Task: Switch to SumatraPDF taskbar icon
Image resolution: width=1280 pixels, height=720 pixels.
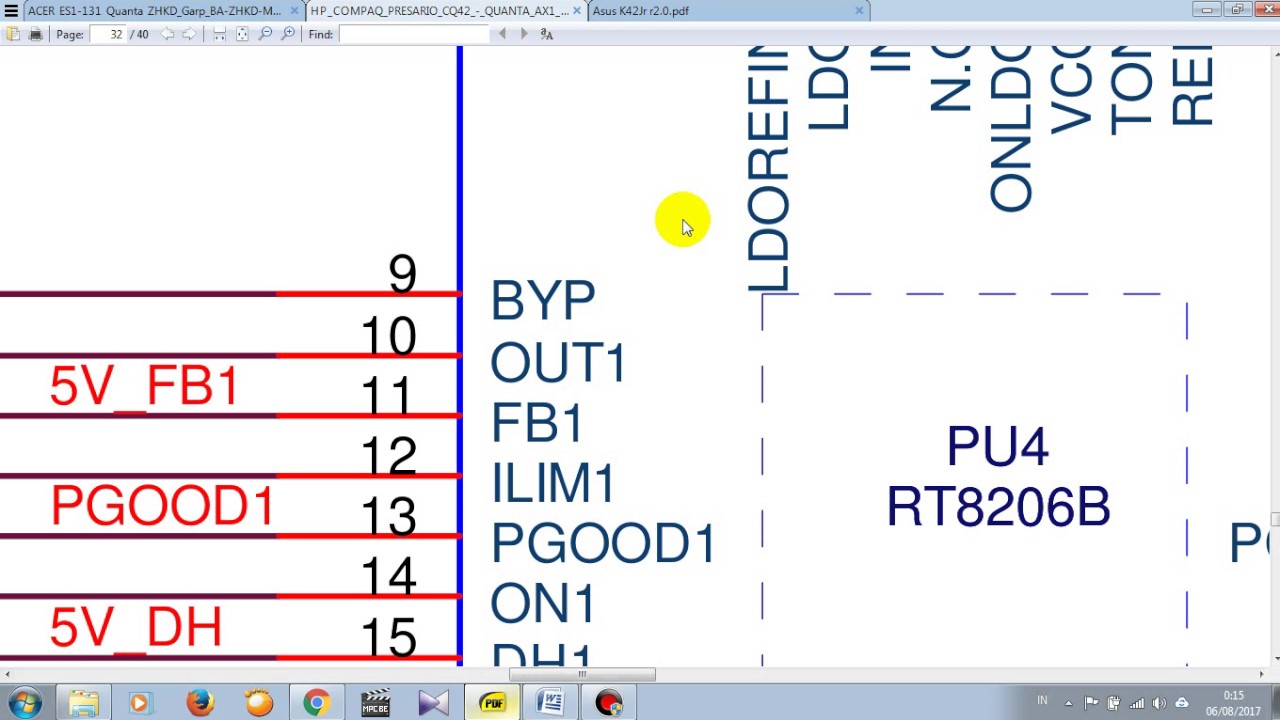Action: [492, 703]
